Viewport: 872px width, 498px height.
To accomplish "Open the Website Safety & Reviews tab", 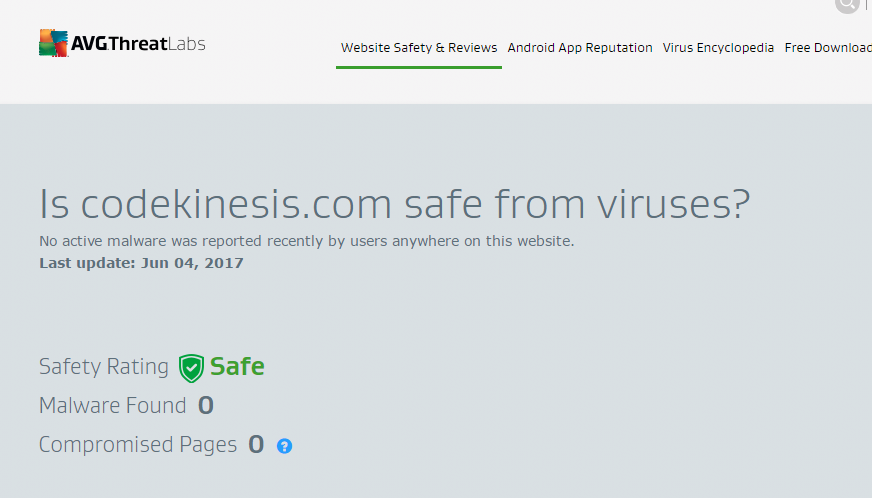I will (x=419, y=48).
